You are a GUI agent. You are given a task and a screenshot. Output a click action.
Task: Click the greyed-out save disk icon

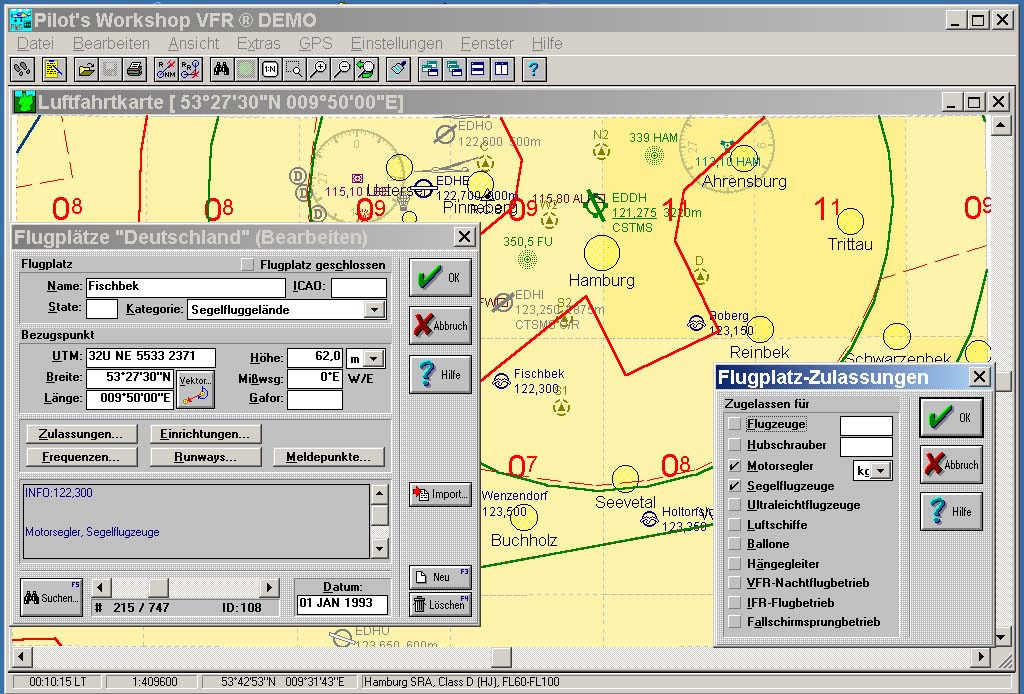tap(110, 69)
